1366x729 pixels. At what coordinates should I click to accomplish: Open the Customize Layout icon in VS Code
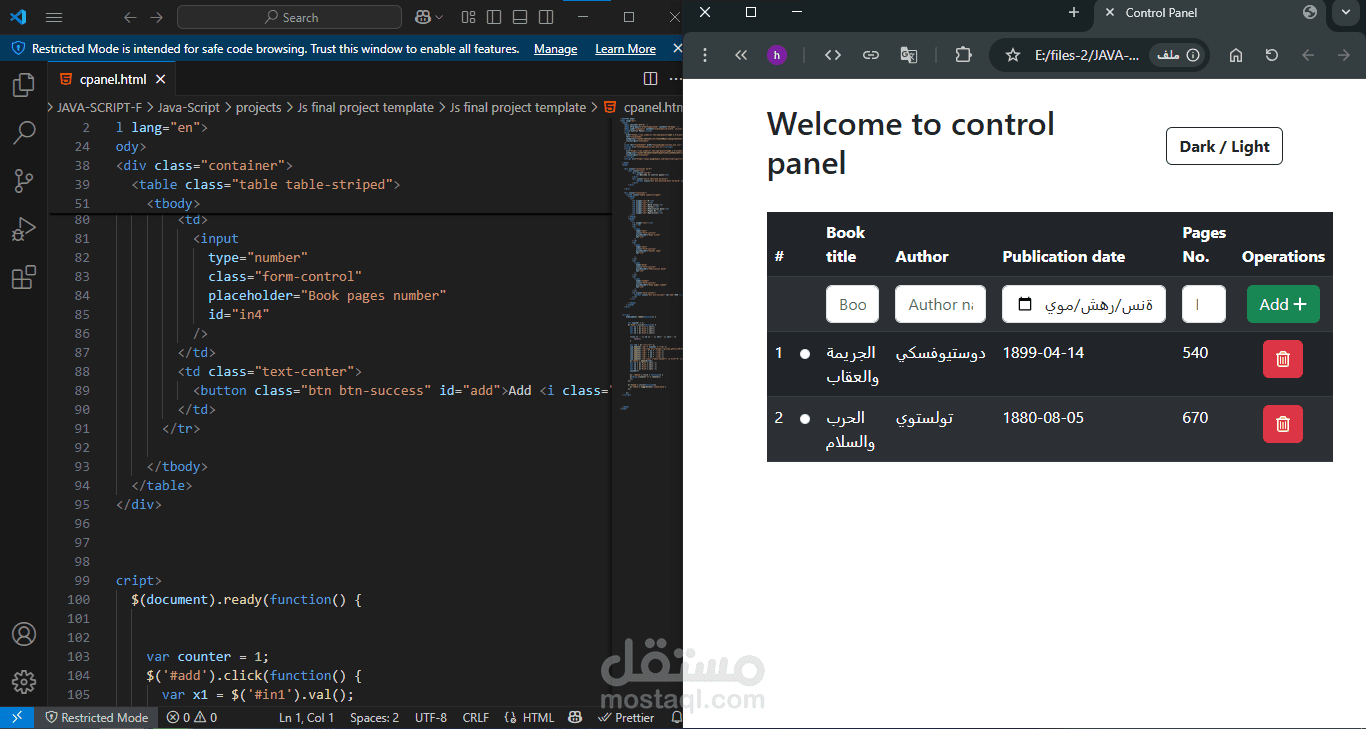click(469, 17)
